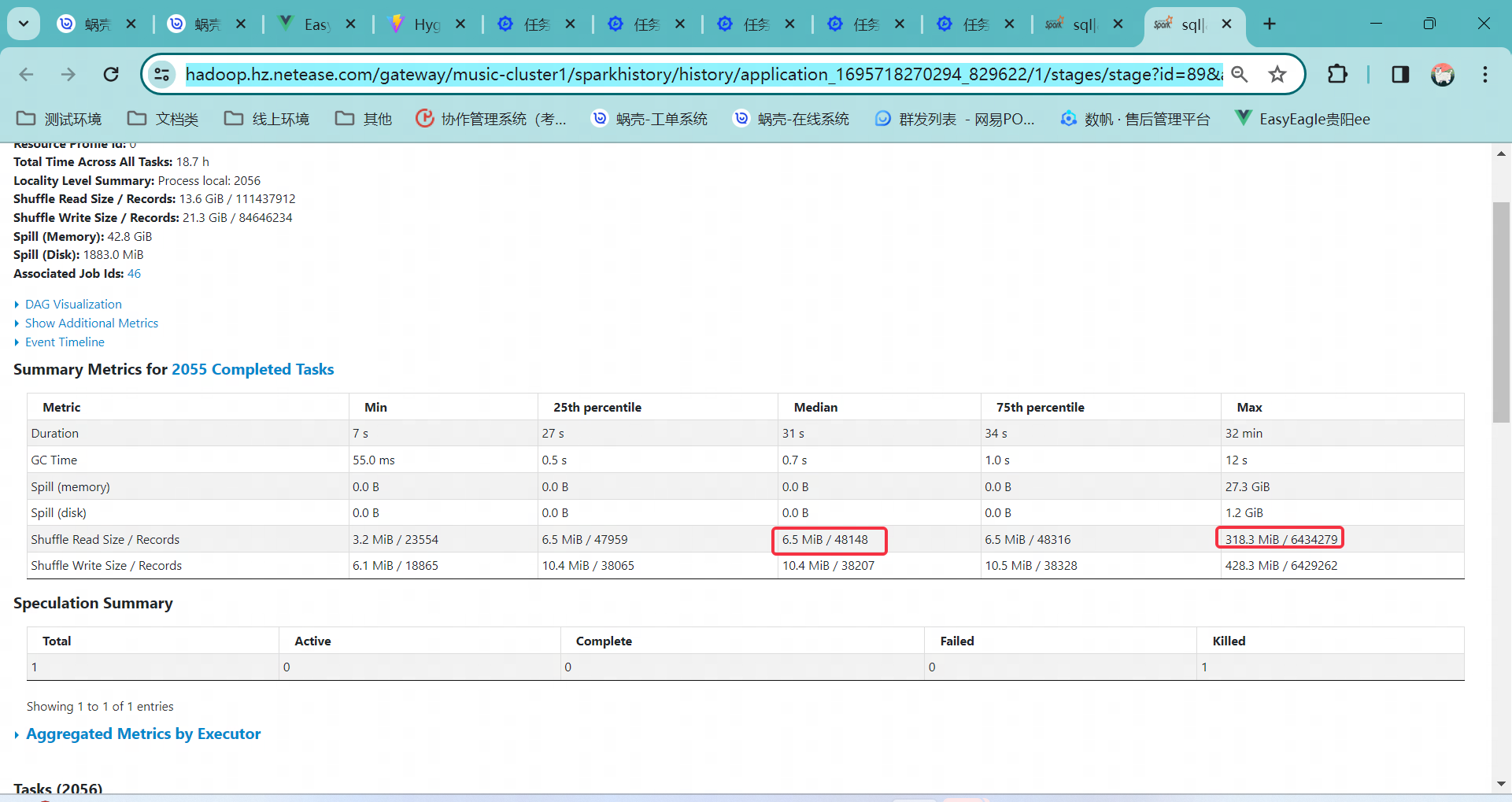The width and height of the screenshot is (1512, 802).
Task: Click the site information icon beside the URL
Action: pos(161,74)
